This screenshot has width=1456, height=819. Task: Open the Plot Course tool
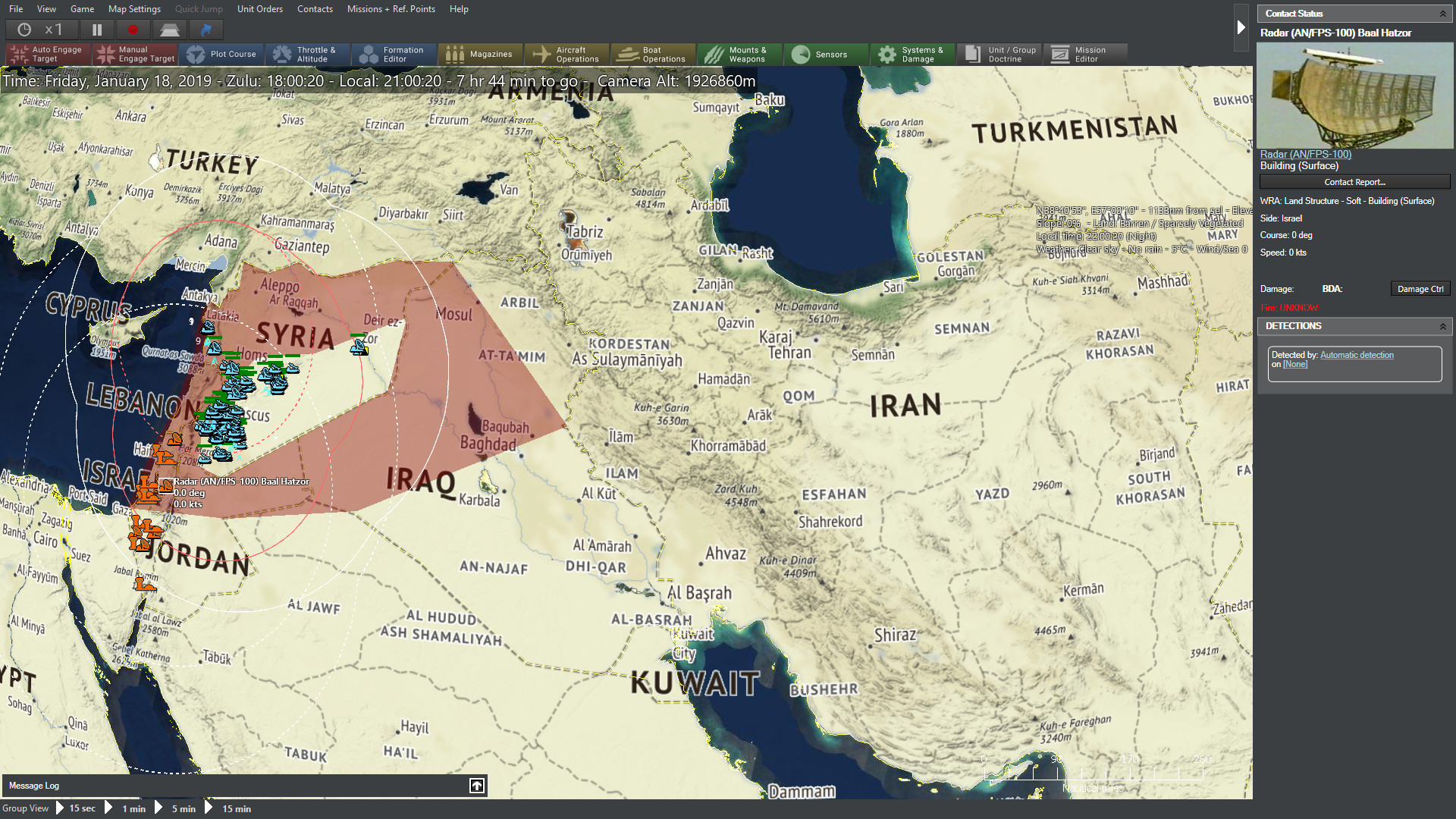coord(222,54)
